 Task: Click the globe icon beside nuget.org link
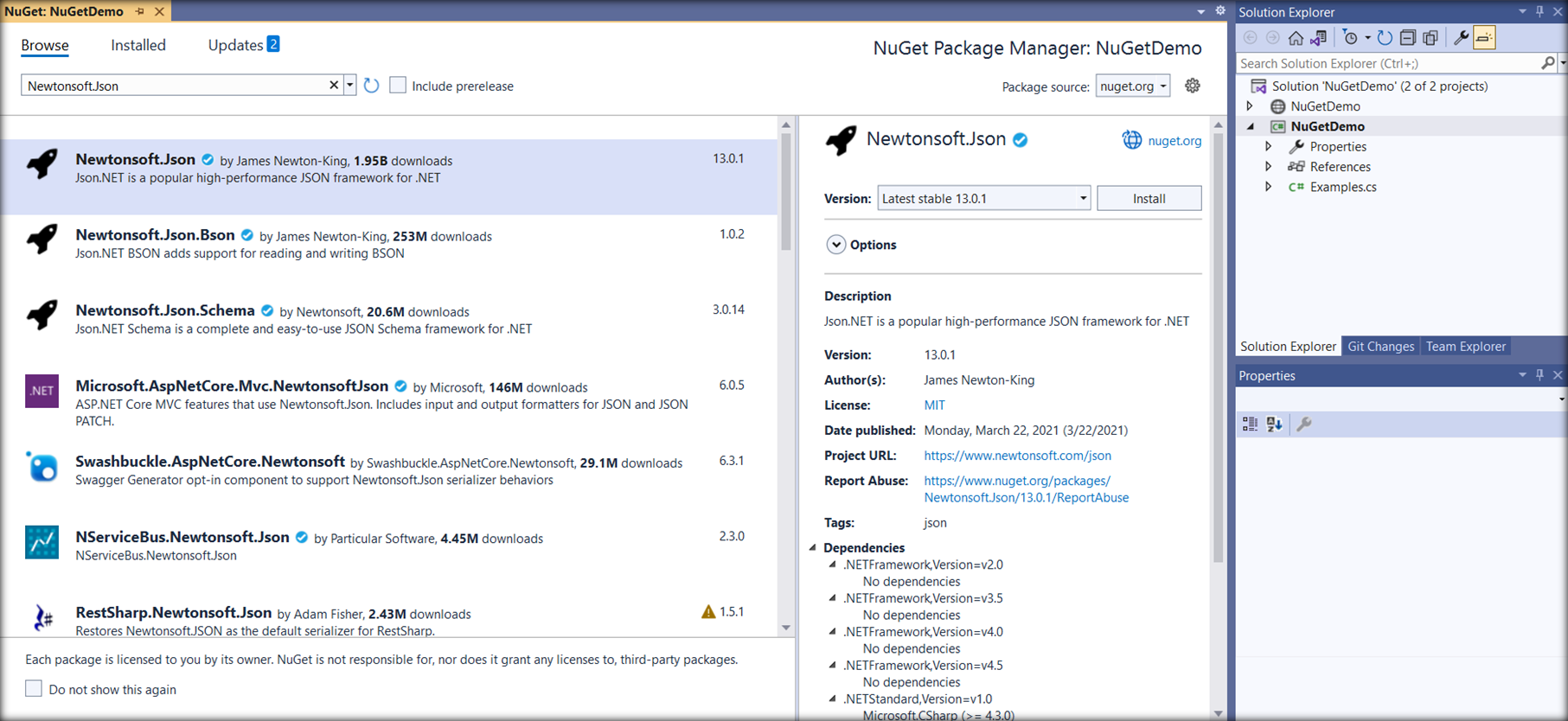point(1132,140)
